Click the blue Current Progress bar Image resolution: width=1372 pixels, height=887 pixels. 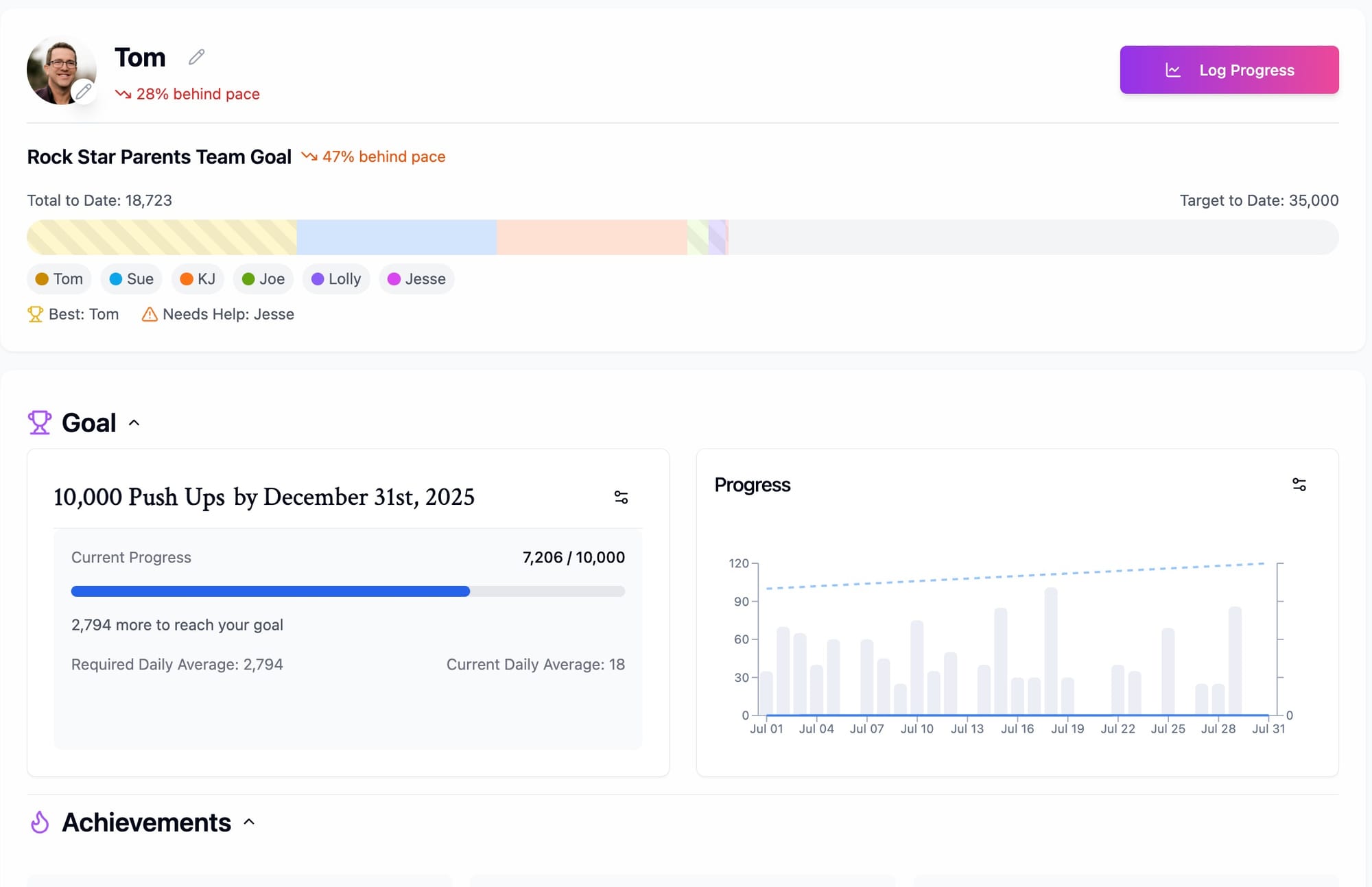point(270,591)
